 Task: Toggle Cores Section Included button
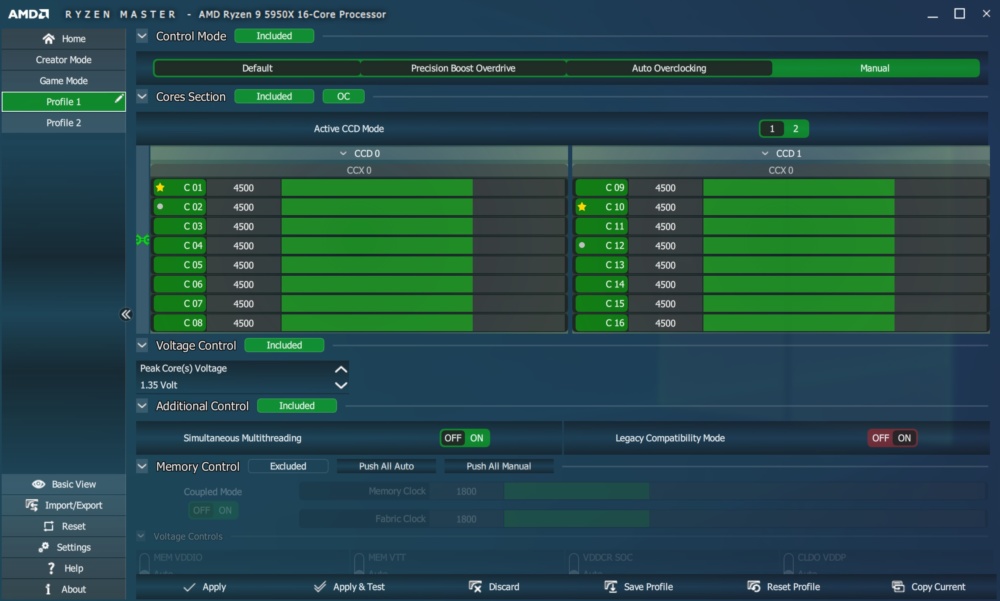(274, 96)
